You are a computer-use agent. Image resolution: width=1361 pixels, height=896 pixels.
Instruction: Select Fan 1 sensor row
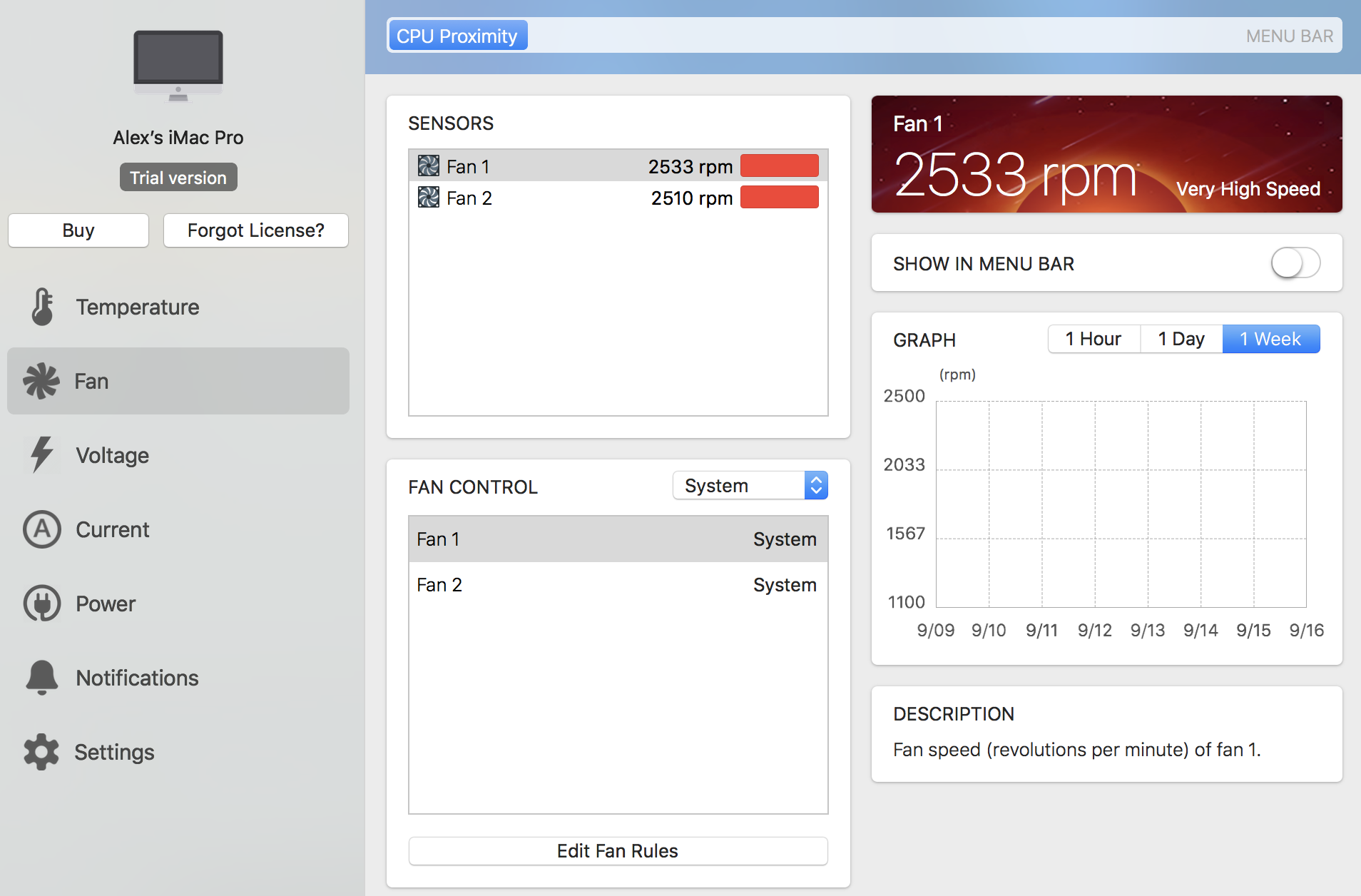pyautogui.click(x=618, y=166)
